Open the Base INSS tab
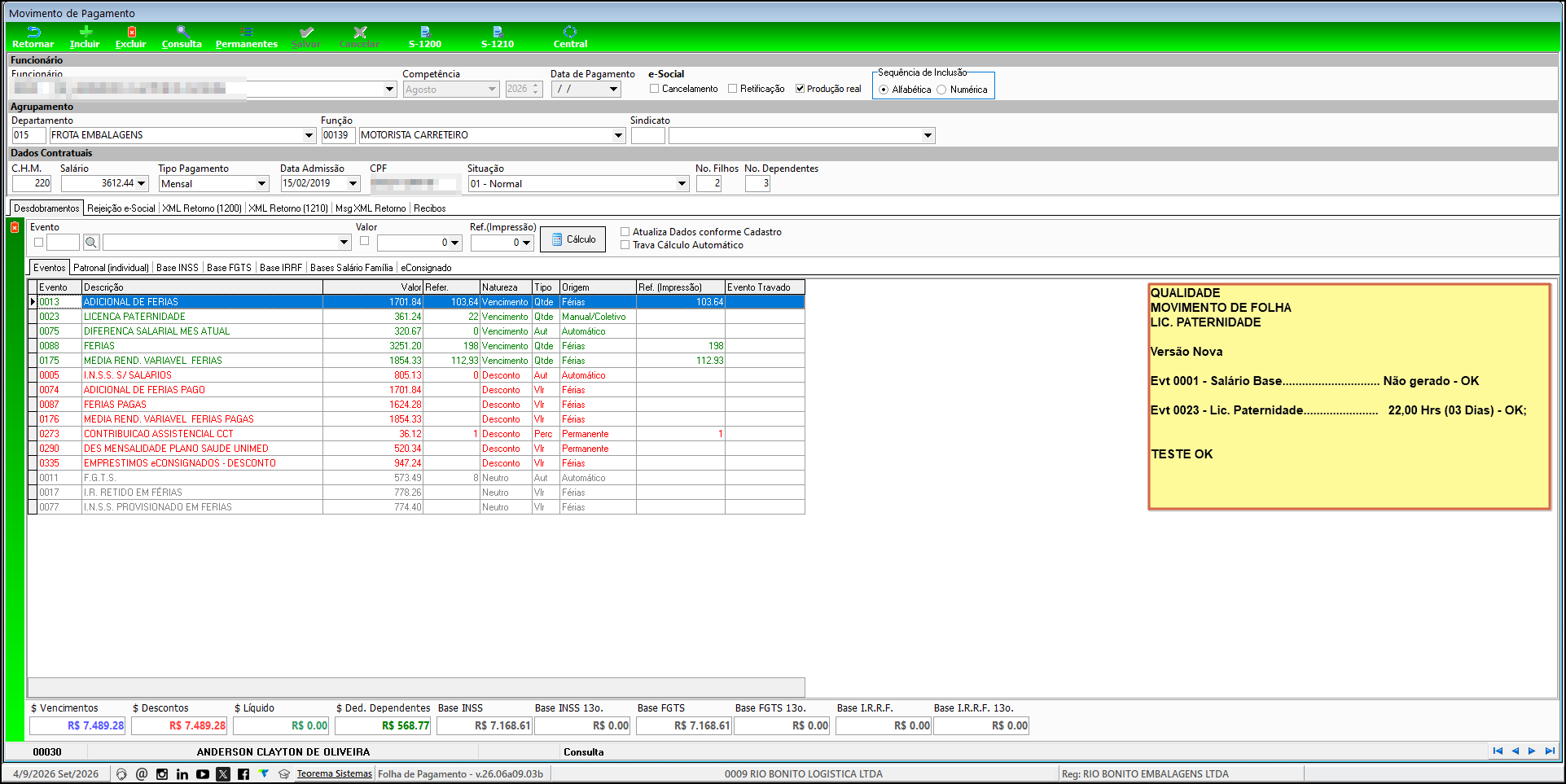Screen dimensions: 1566x784 (x=178, y=268)
